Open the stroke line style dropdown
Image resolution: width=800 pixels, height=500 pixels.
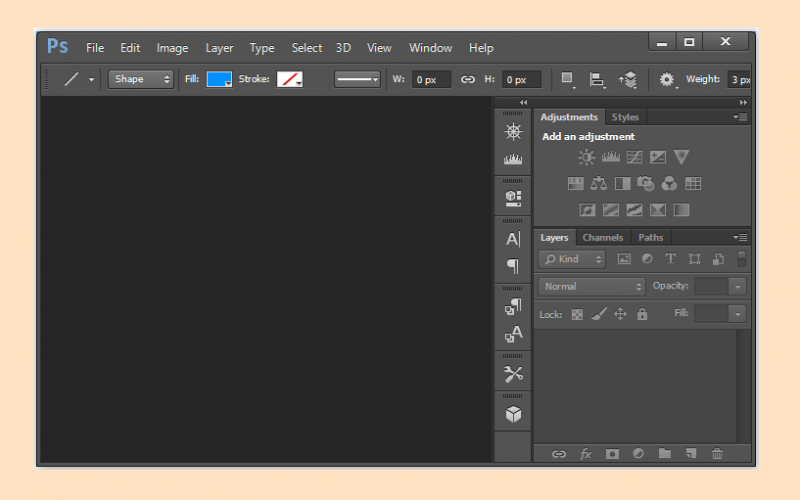coord(358,79)
